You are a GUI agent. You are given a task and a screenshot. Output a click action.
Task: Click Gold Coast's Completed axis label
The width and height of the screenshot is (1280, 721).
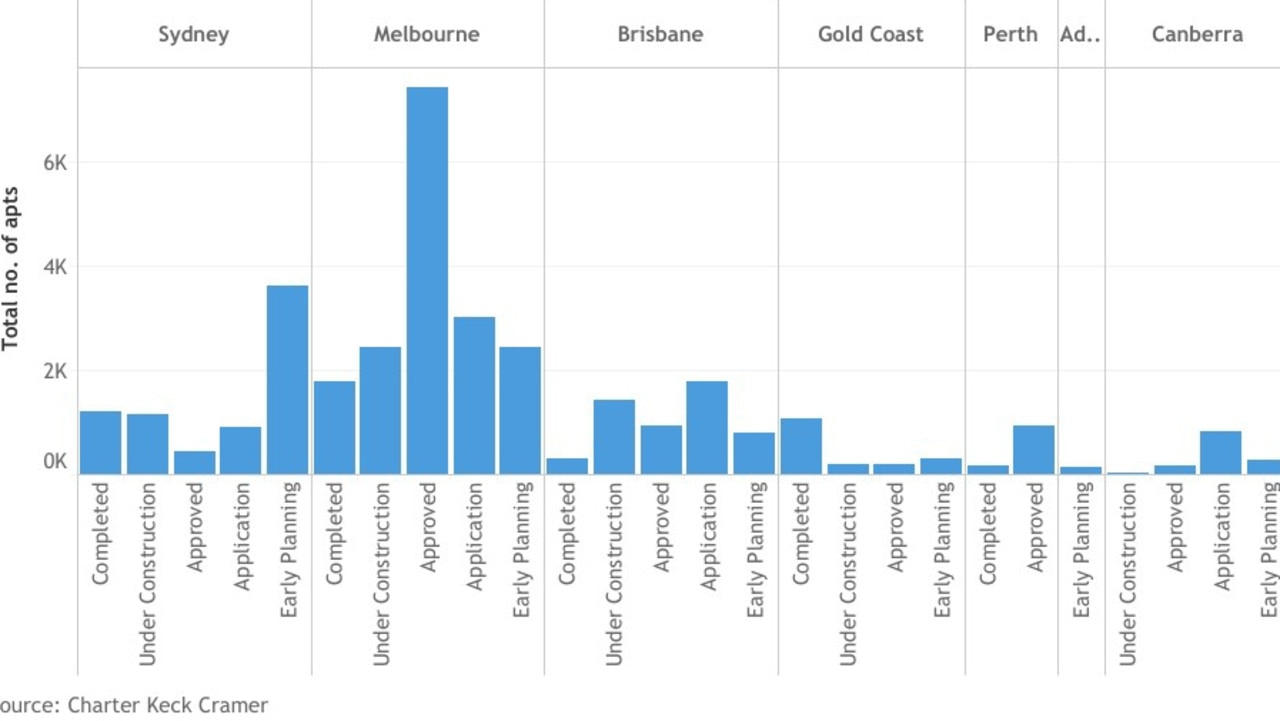pos(801,534)
